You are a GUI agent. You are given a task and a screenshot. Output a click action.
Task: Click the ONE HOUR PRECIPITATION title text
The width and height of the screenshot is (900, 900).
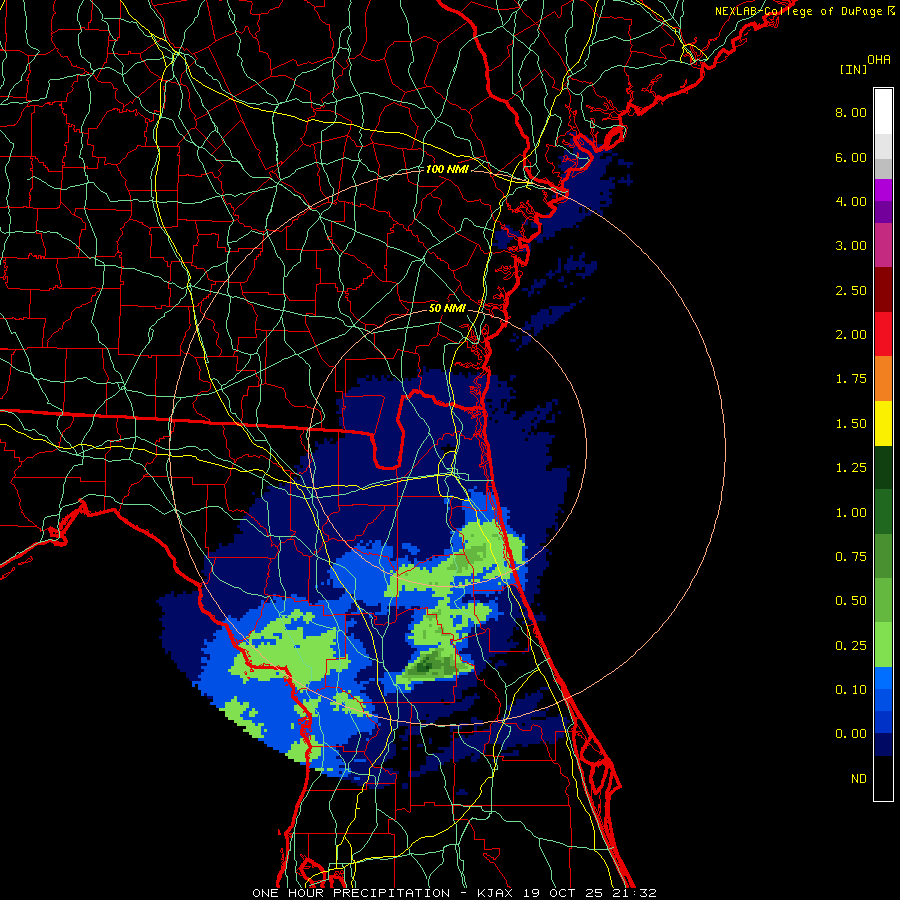point(351,893)
